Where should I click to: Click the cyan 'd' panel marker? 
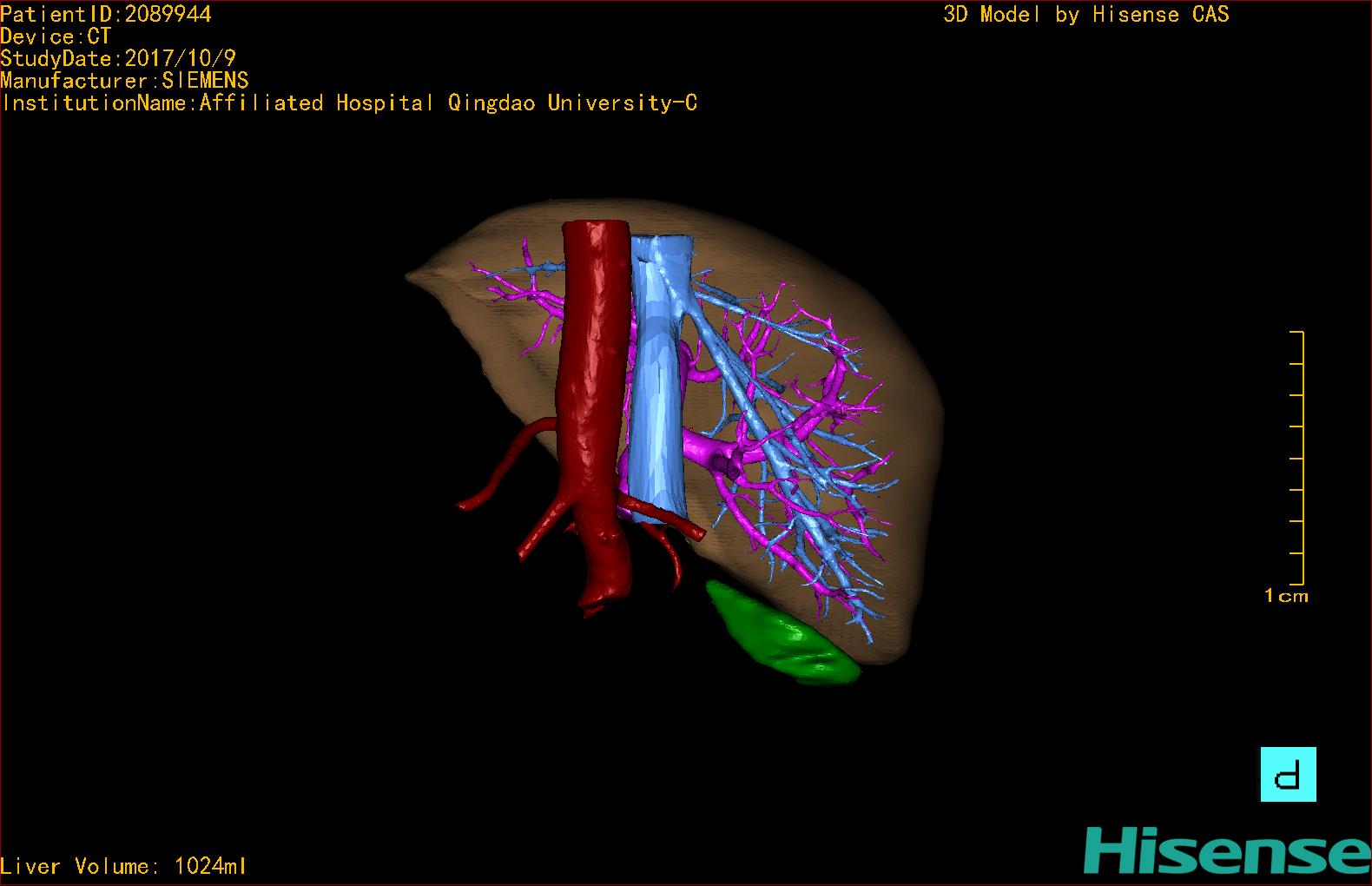click(1289, 774)
